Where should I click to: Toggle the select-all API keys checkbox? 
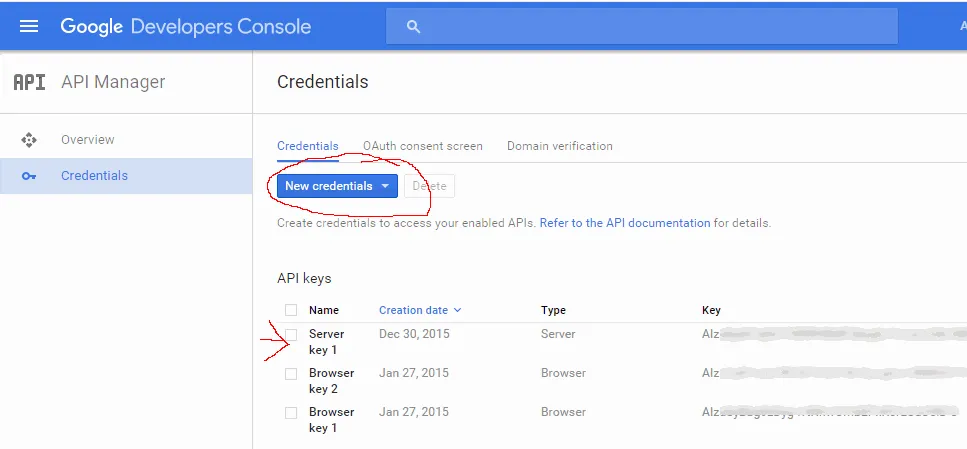pos(291,310)
